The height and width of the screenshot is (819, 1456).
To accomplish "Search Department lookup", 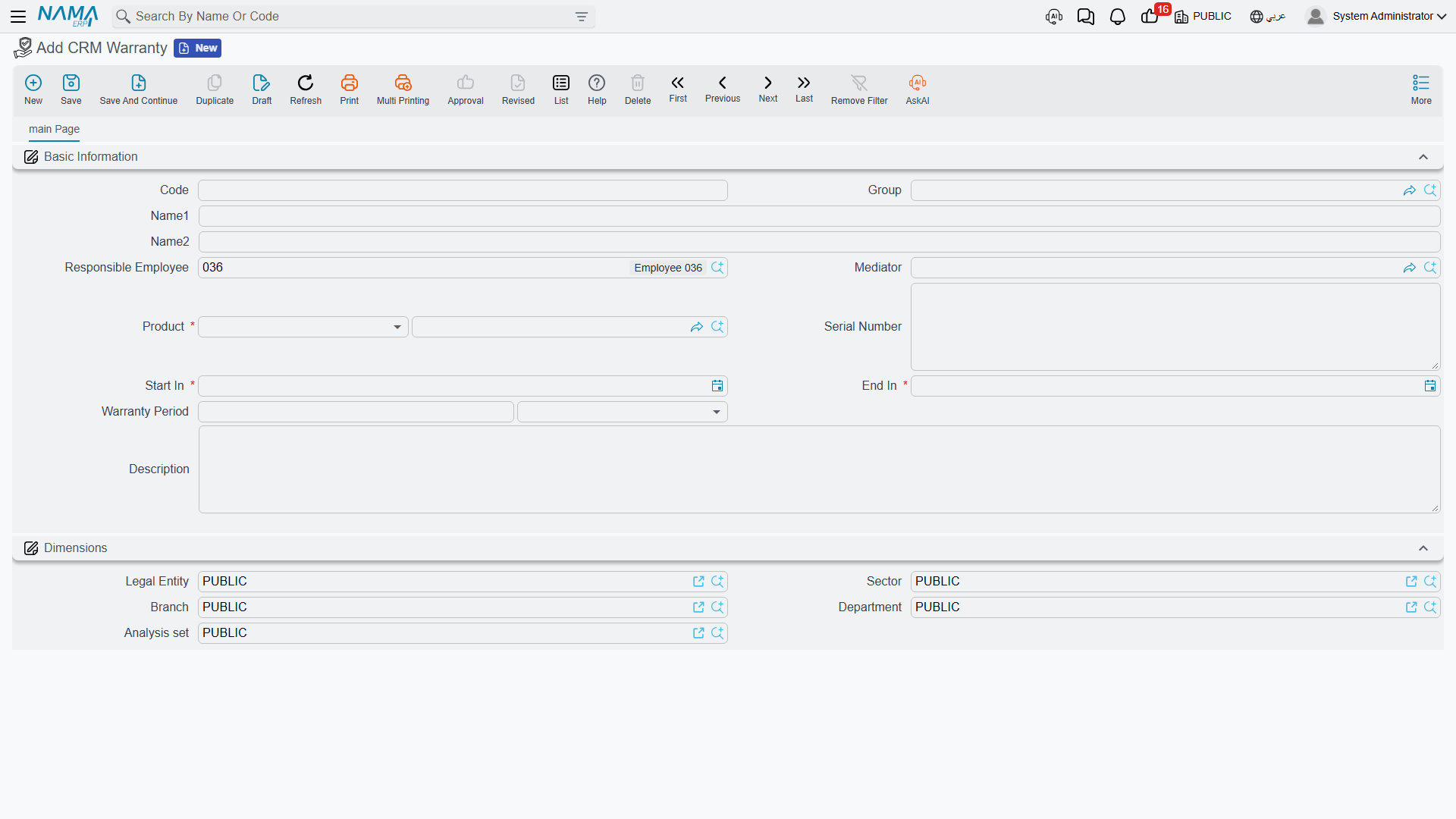I will [x=1430, y=607].
